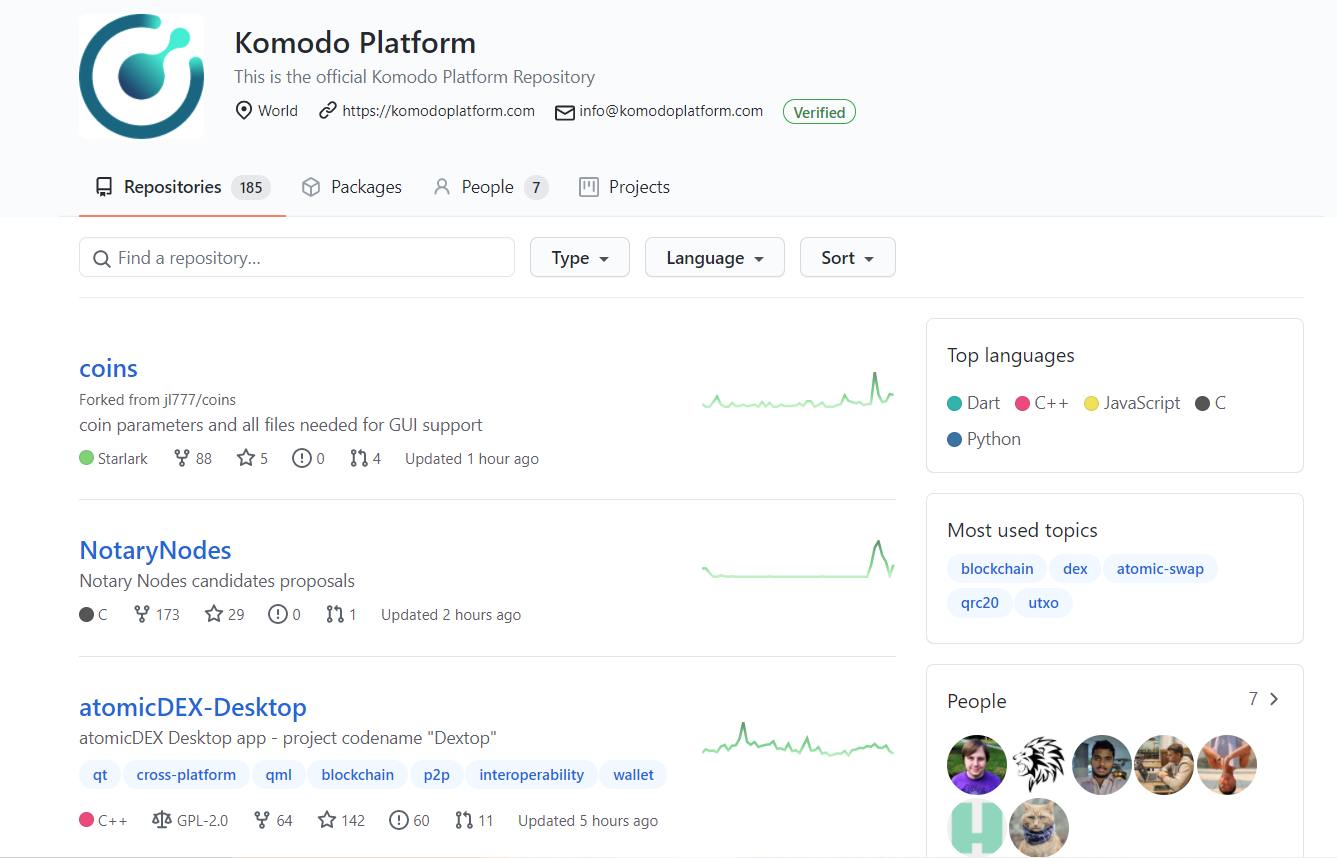Switch to the Packages tab
The height and width of the screenshot is (858, 1337).
[352, 187]
